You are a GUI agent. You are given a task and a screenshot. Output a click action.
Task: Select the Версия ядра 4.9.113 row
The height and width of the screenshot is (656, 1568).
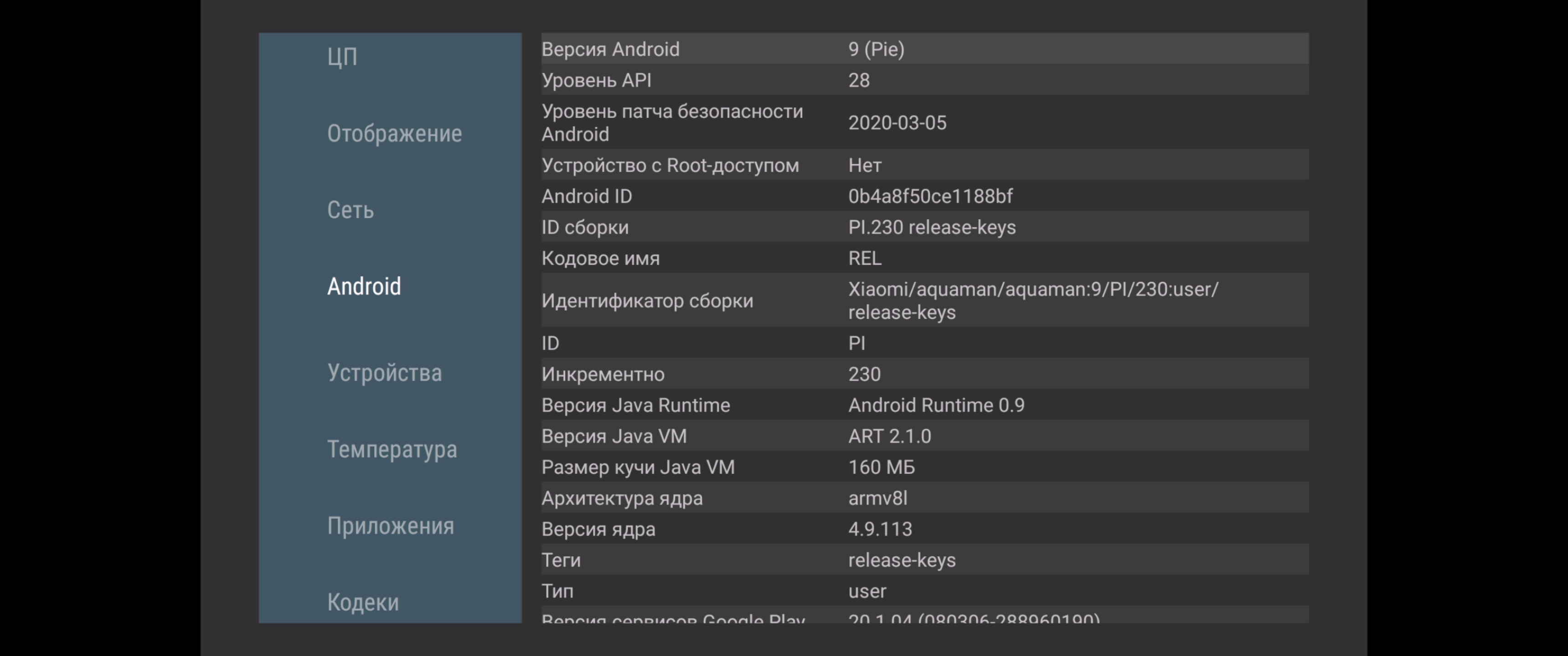click(x=924, y=529)
